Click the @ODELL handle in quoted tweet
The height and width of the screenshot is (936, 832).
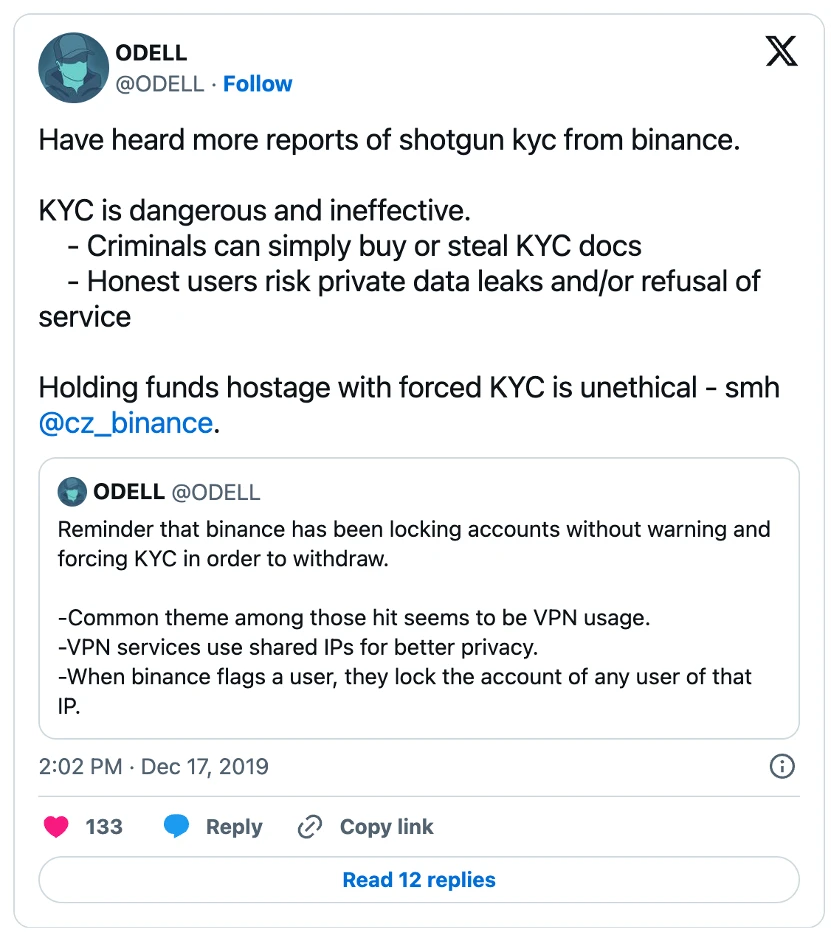pyautogui.click(x=216, y=492)
